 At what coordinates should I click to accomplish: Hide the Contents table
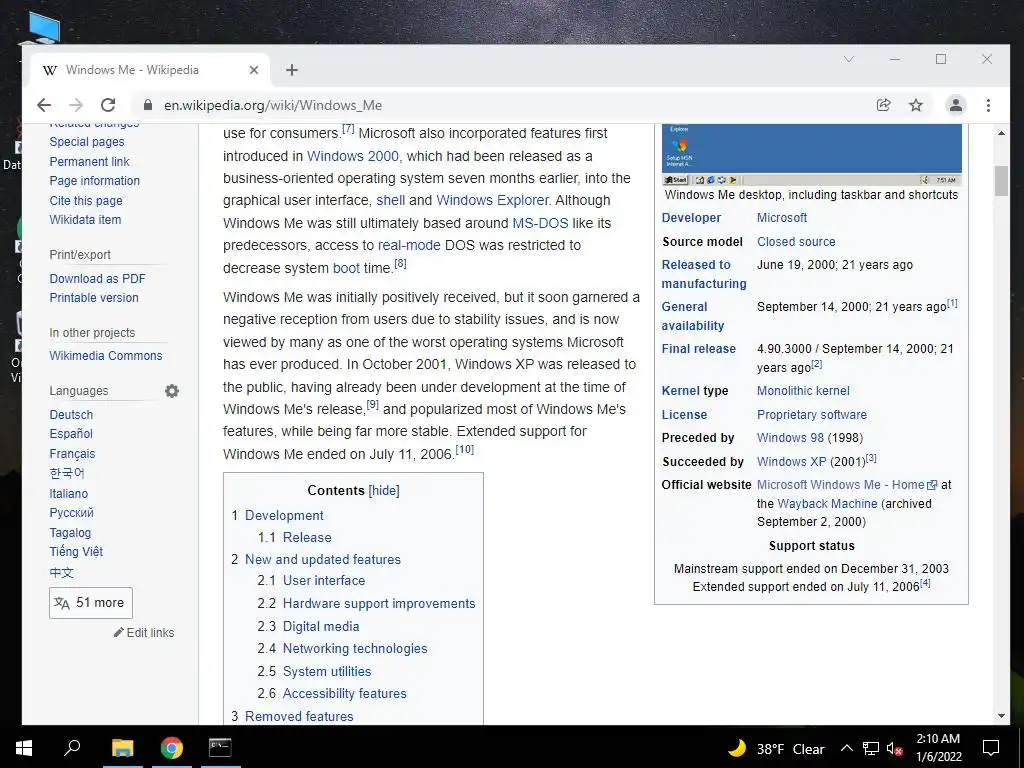coord(384,490)
